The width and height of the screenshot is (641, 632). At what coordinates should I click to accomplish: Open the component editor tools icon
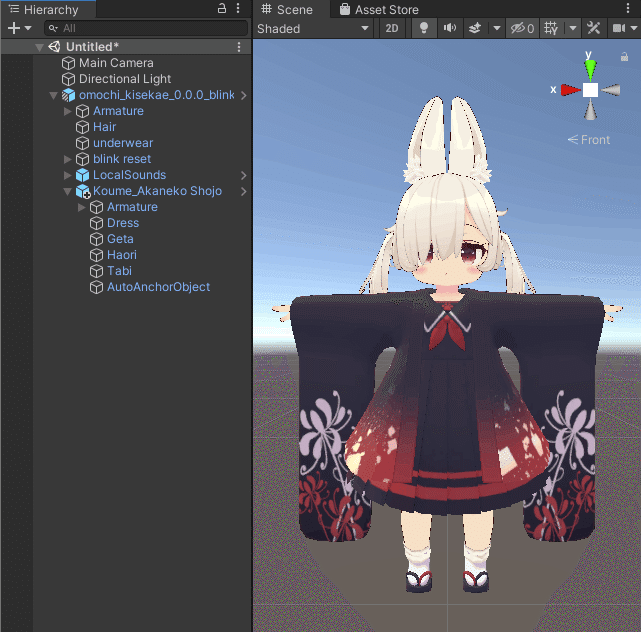point(593,28)
